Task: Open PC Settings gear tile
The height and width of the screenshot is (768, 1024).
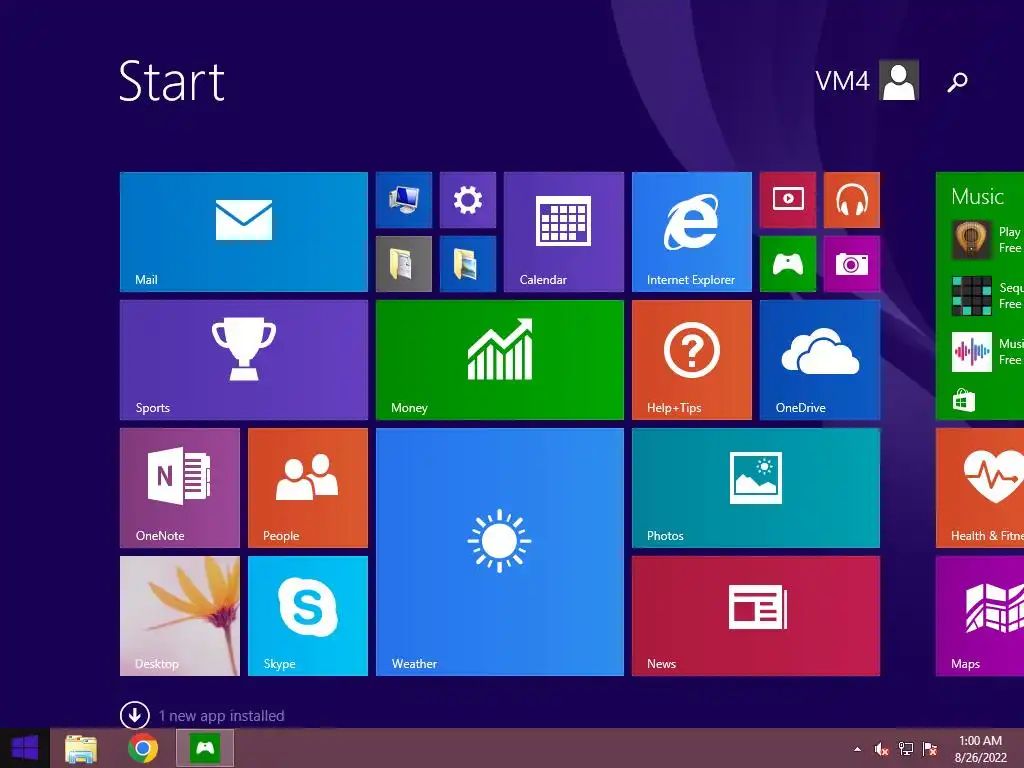Action: coord(468,200)
